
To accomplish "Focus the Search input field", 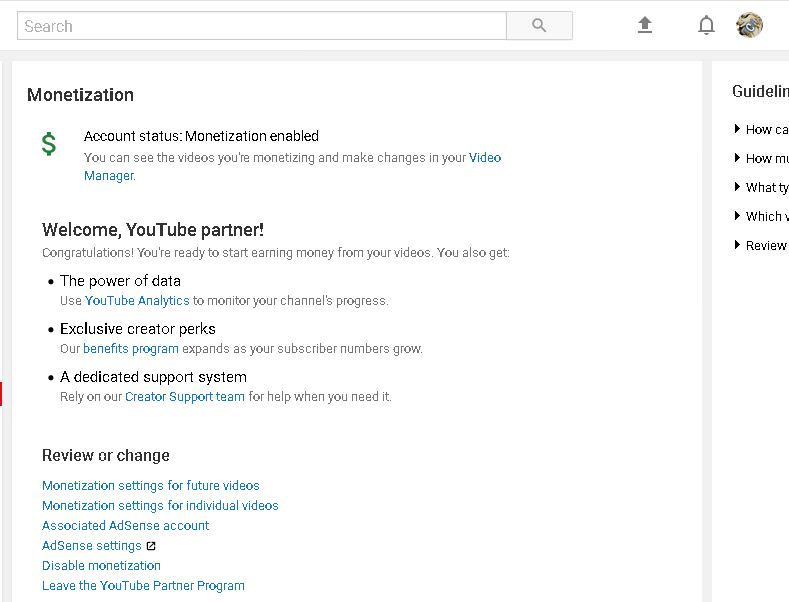I will point(262,25).
